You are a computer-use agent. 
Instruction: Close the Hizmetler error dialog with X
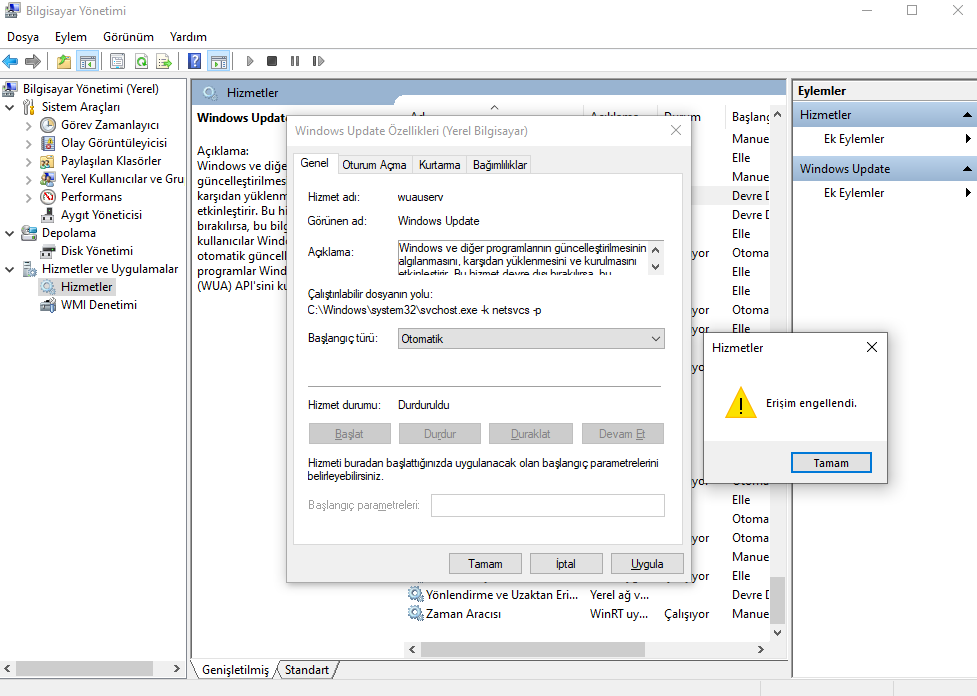tap(872, 348)
